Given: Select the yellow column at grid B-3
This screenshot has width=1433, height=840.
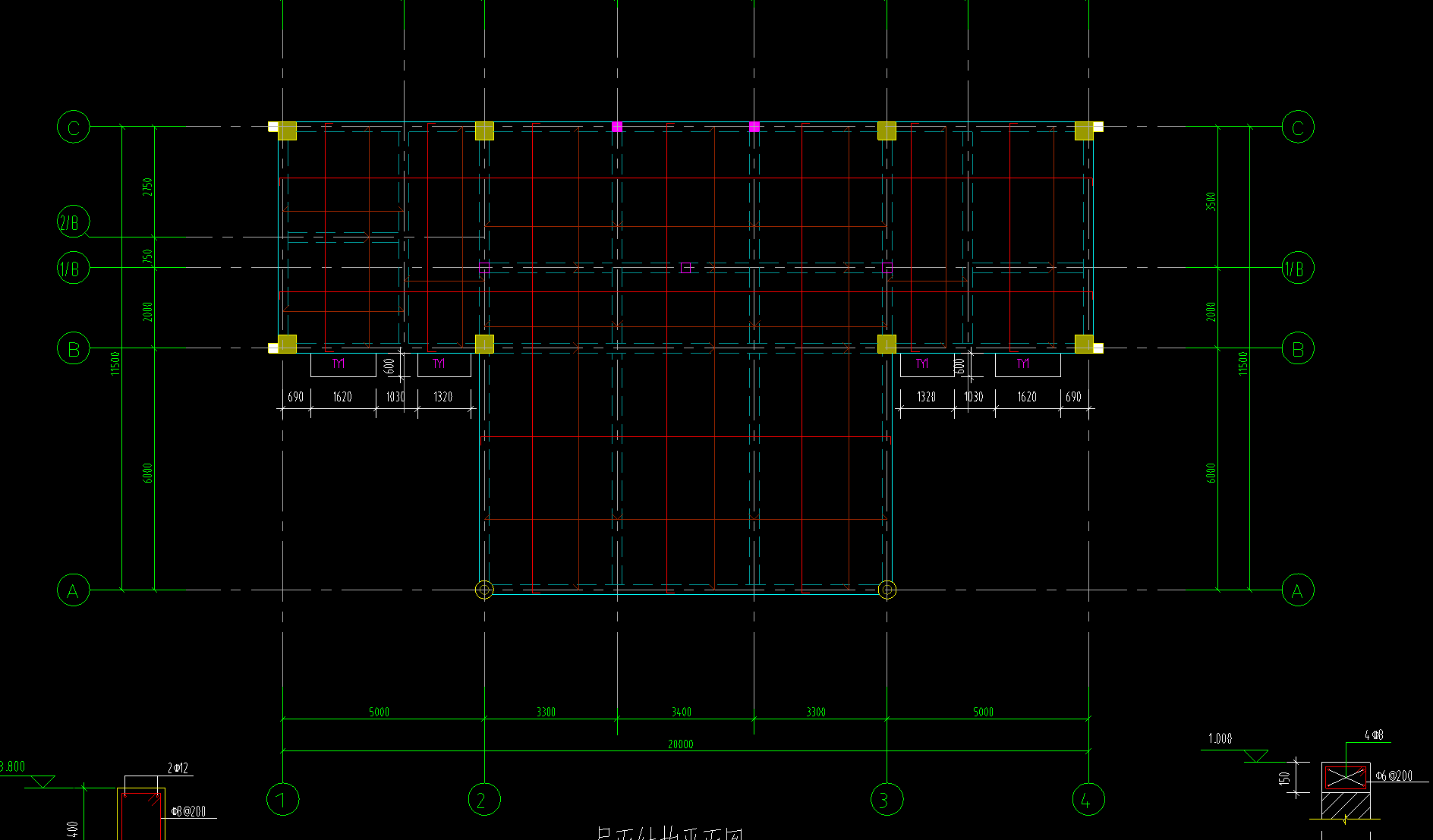Looking at the screenshot, I should [887, 344].
